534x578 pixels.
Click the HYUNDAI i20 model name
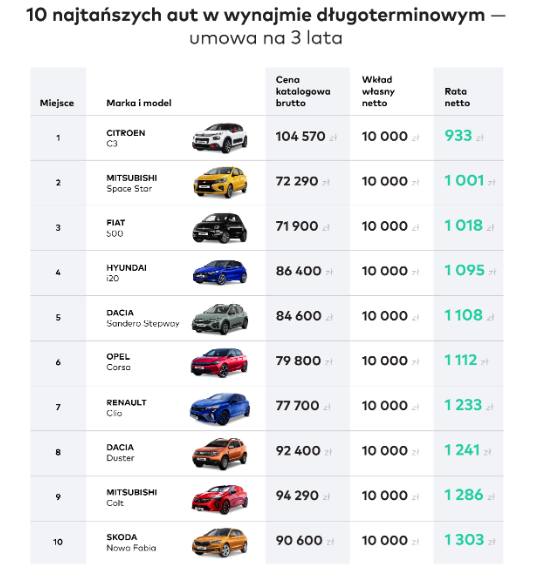pyautogui.click(x=126, y=273)
